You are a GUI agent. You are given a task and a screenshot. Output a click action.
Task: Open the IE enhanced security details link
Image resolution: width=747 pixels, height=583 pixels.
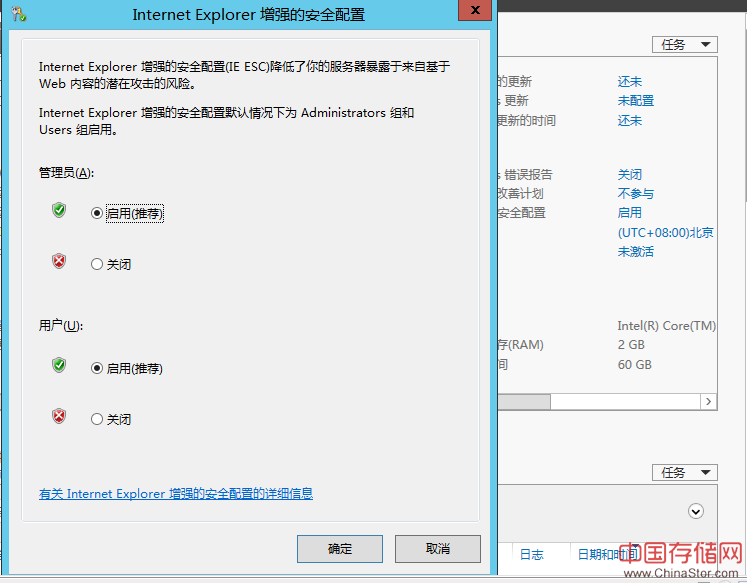tap(176, 494)
